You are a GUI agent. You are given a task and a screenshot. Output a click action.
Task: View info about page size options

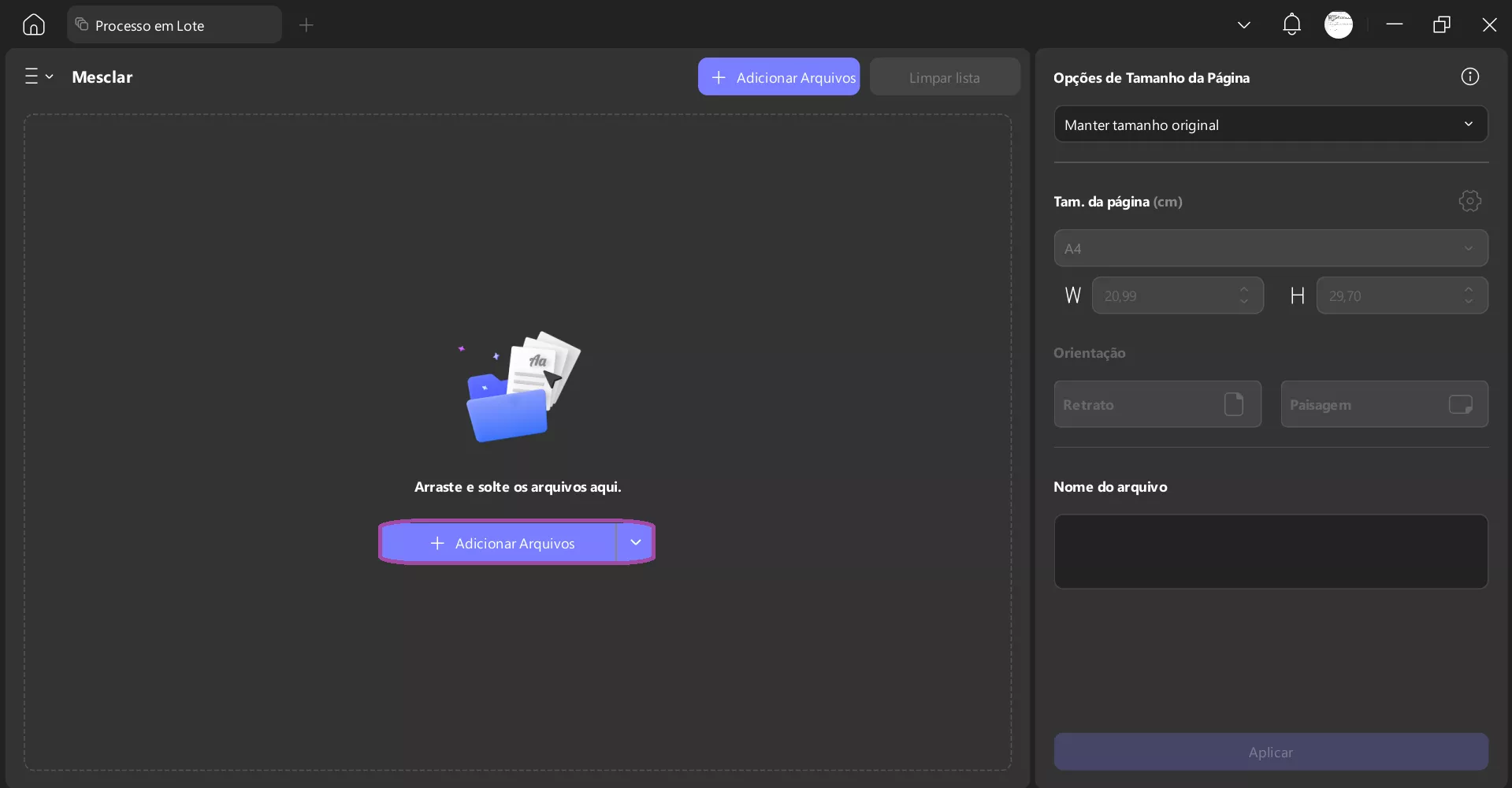pyautogui.click(x=1469, y=76)
